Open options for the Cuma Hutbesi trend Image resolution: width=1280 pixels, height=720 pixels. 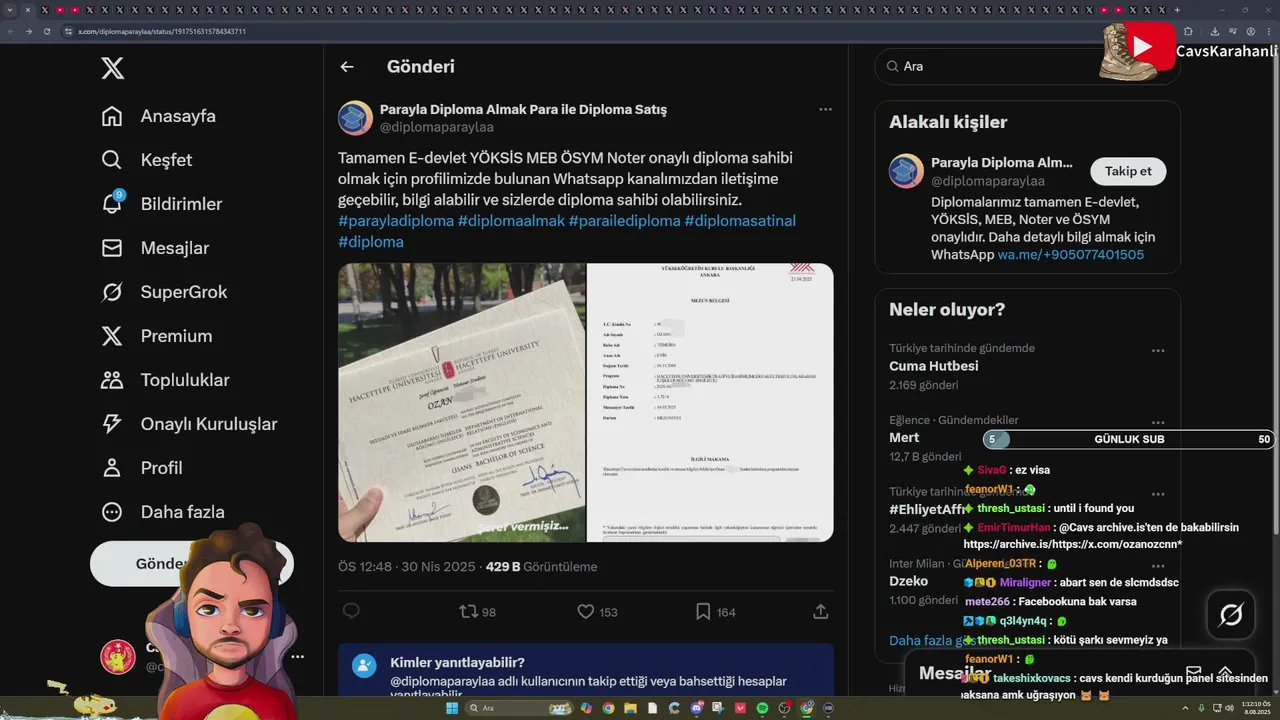[1158, 351]
